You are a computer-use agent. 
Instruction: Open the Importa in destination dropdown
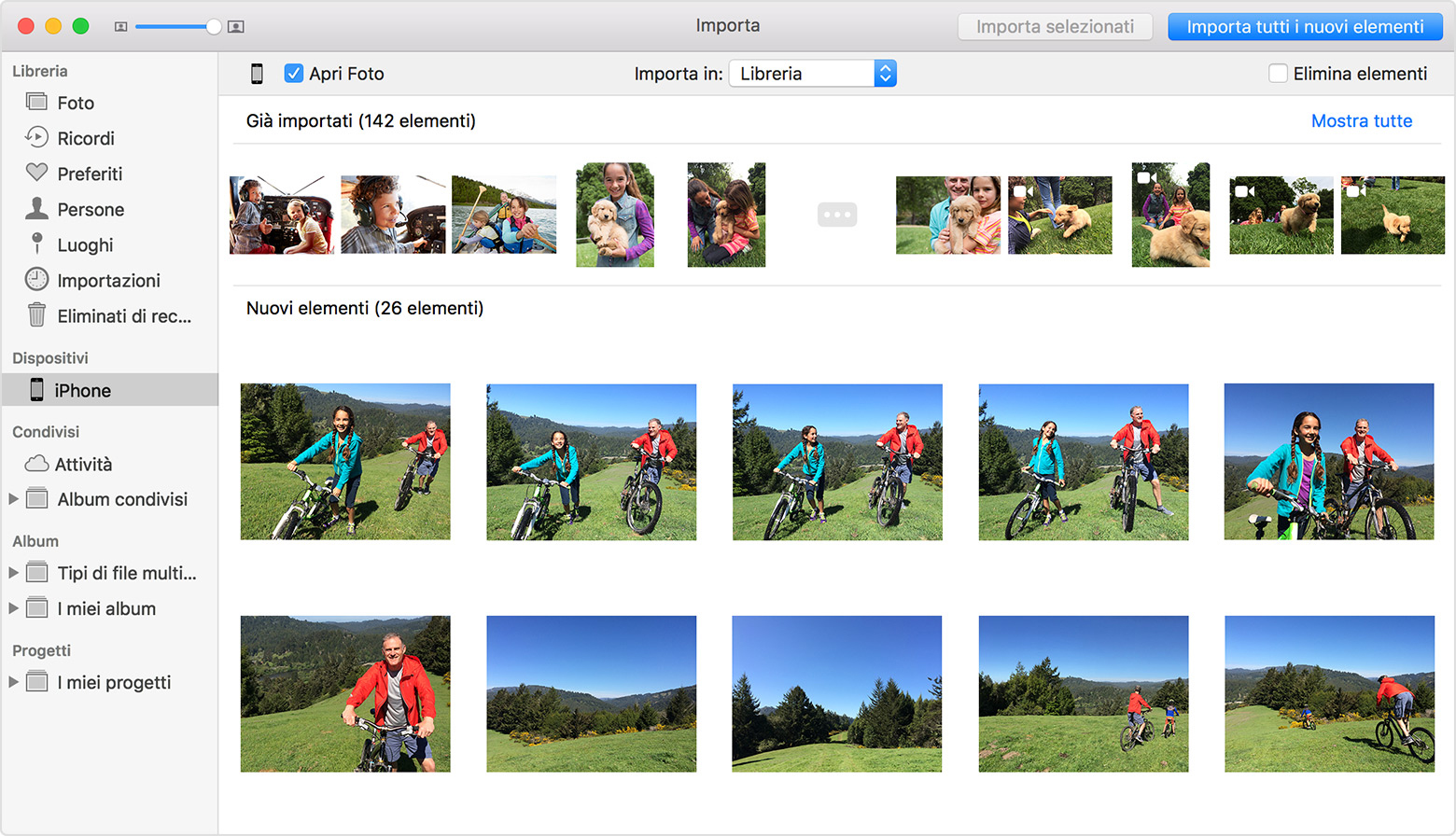pyautogui.click(x=811, y=73)
